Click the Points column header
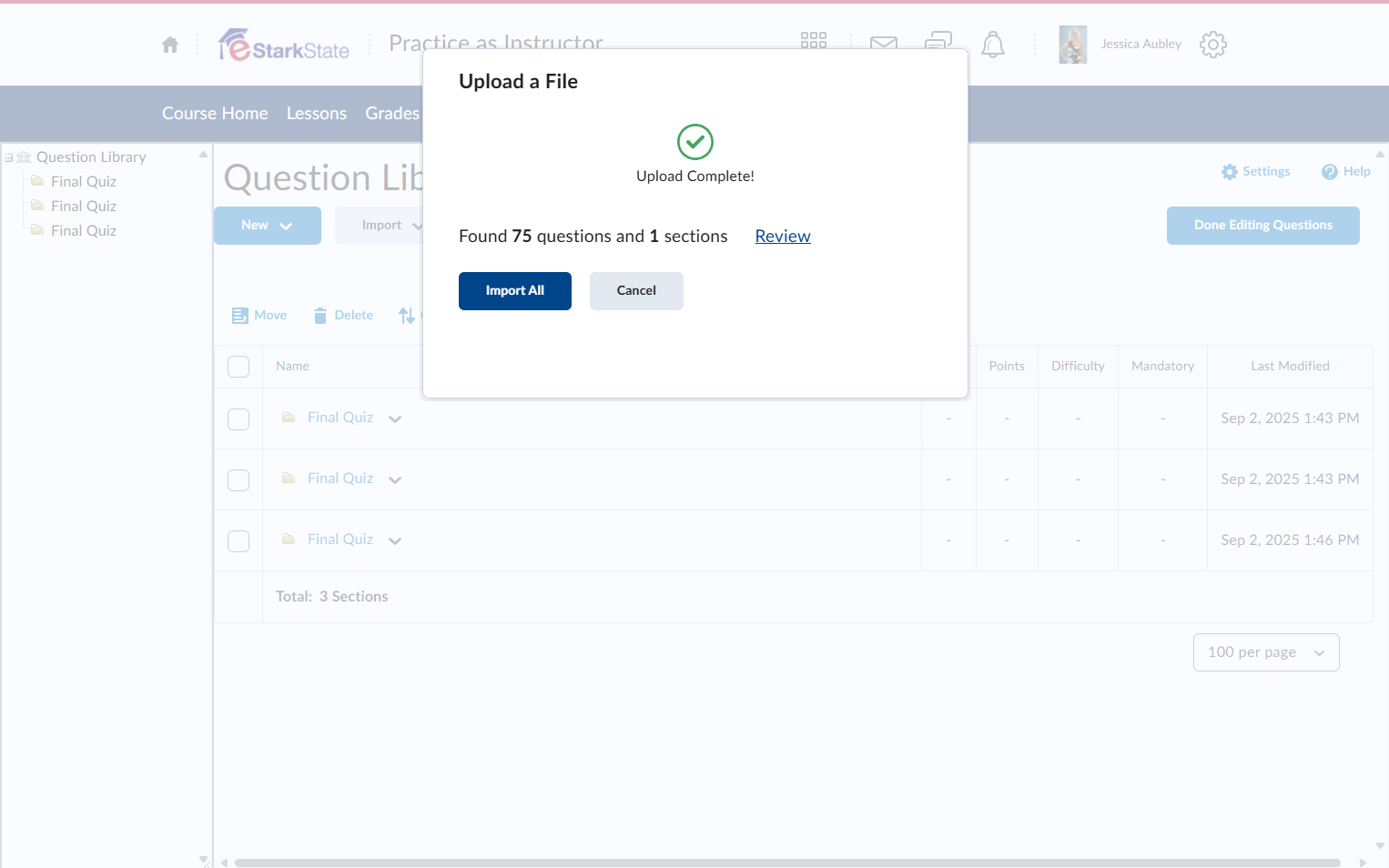1389x868 pixels. (x=1007, y=367)
